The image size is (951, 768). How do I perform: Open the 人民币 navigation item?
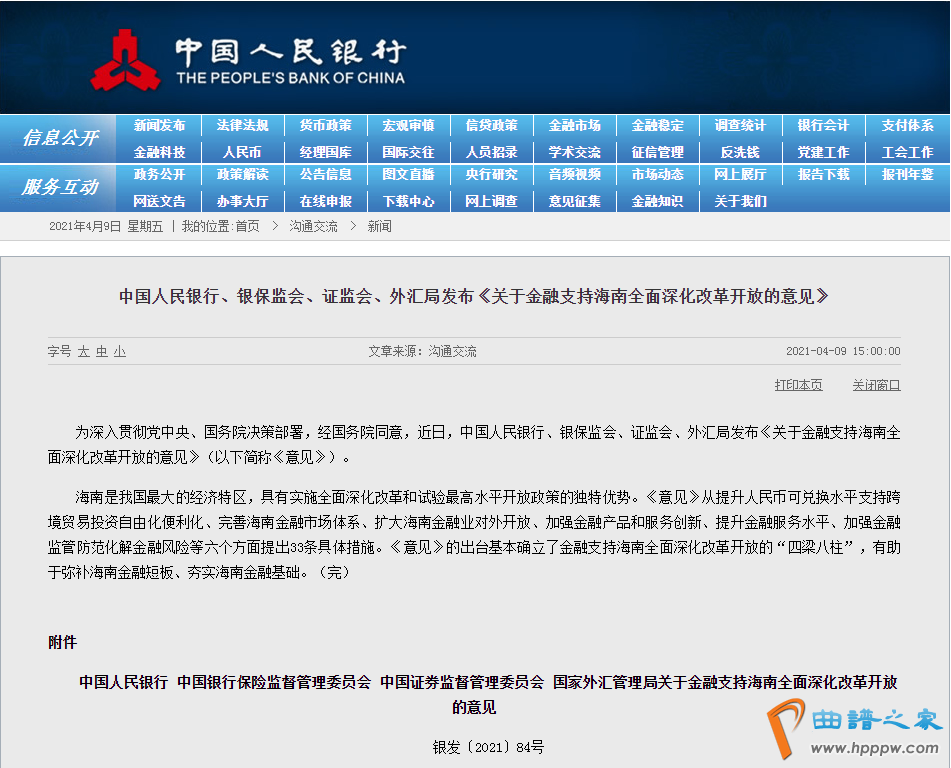[x=242, y=152]
